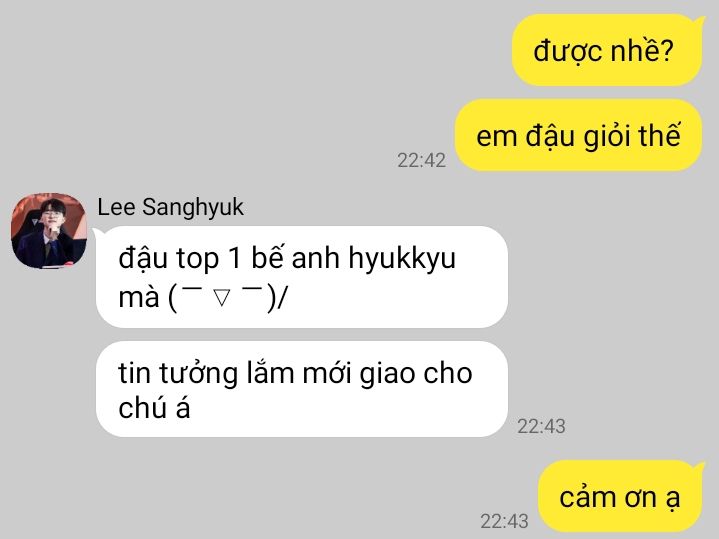Screen dimensions: 719x539
Task: Click the 22:43 timestamp beside 'cảm ơn ạ'
Action: click(x=504, y=522)
